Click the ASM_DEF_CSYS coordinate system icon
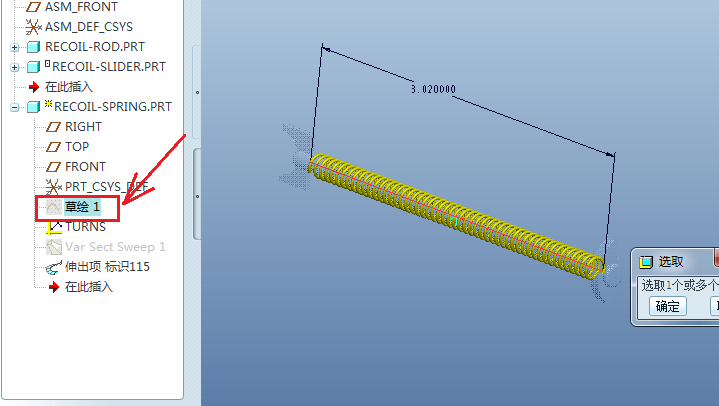Image resolution: width=719 pixels, height=406 pixels. 33,27
